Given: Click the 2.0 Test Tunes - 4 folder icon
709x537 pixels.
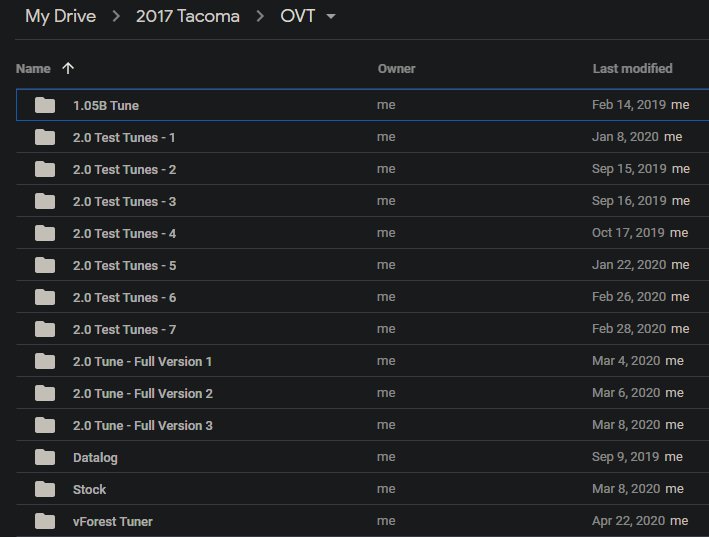Looking at the screenshot, I should (45, 233).
